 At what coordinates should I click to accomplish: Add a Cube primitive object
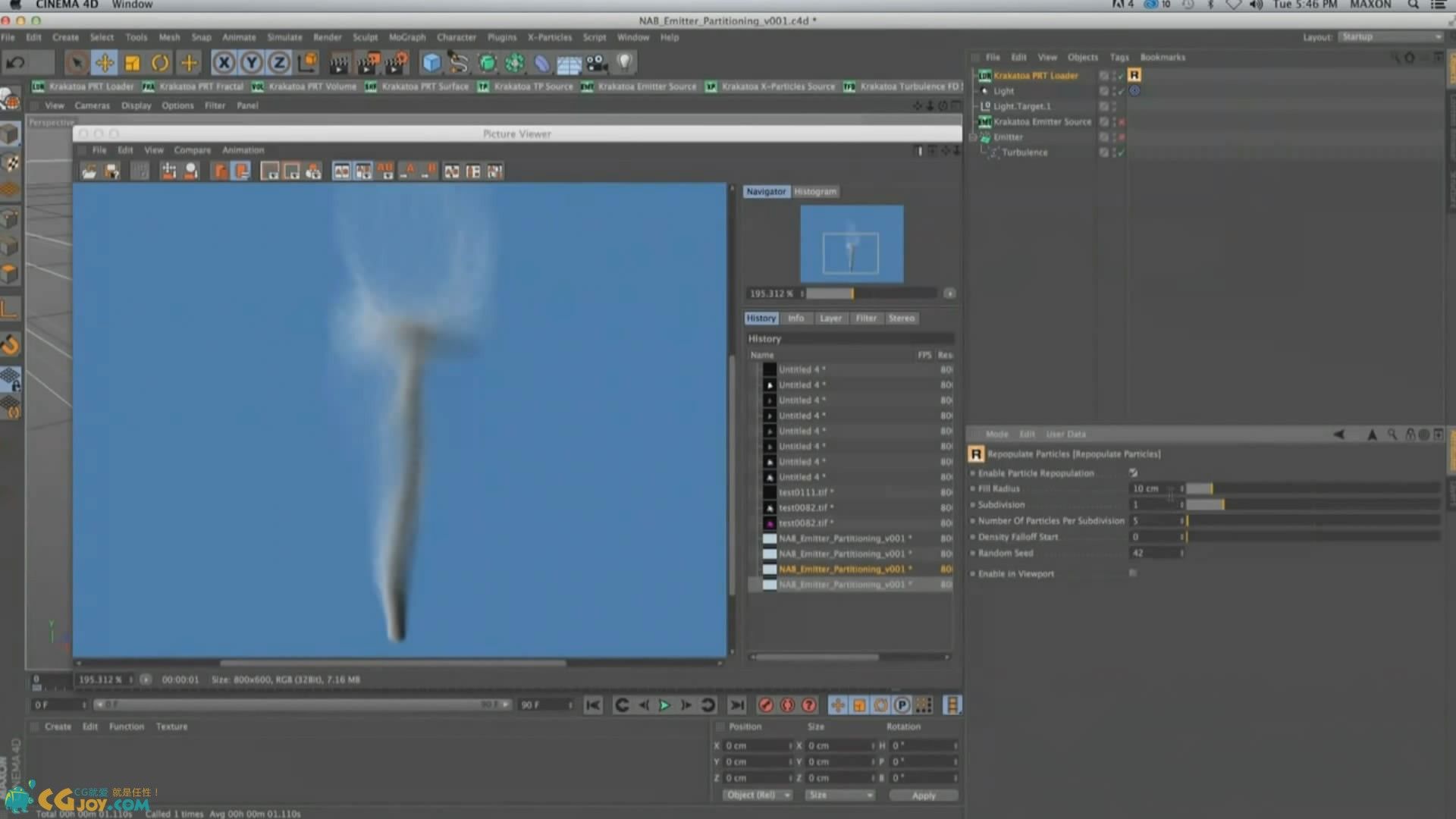(x=431, y=63)
